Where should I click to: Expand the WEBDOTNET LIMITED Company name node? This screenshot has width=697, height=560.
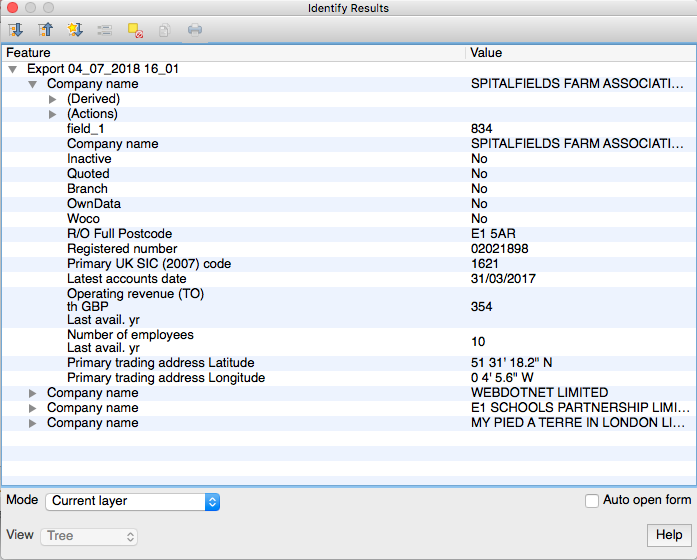32,393
